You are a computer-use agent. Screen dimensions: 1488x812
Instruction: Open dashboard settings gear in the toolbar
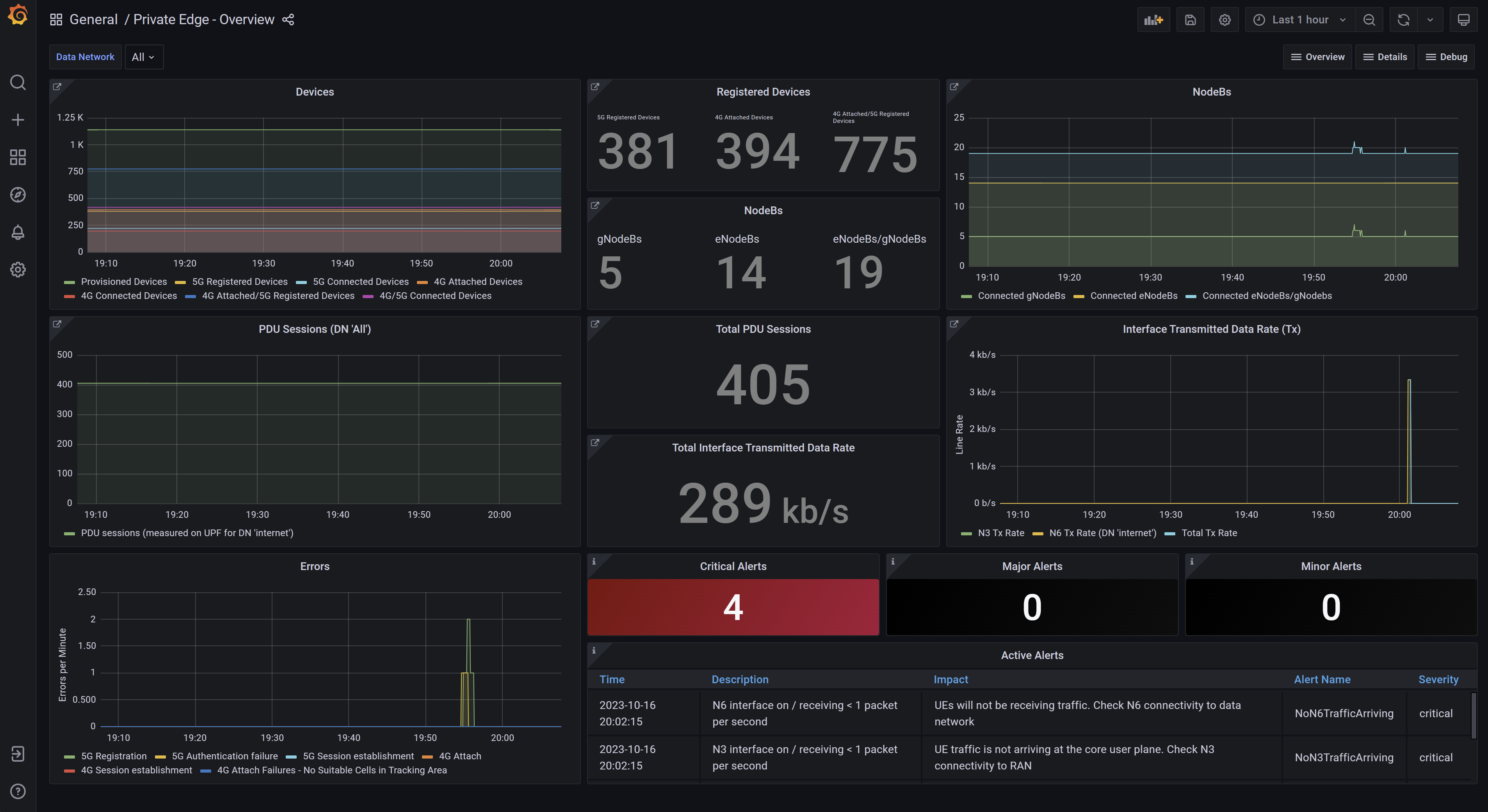[1224, 20]
